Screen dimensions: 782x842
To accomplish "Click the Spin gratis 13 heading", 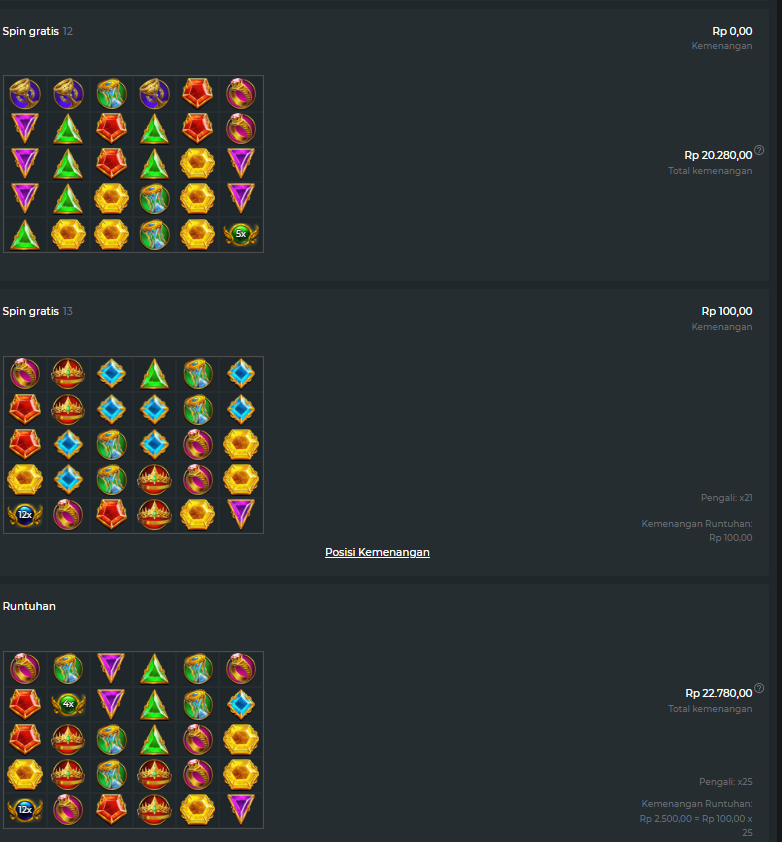I will pos(38,311).
